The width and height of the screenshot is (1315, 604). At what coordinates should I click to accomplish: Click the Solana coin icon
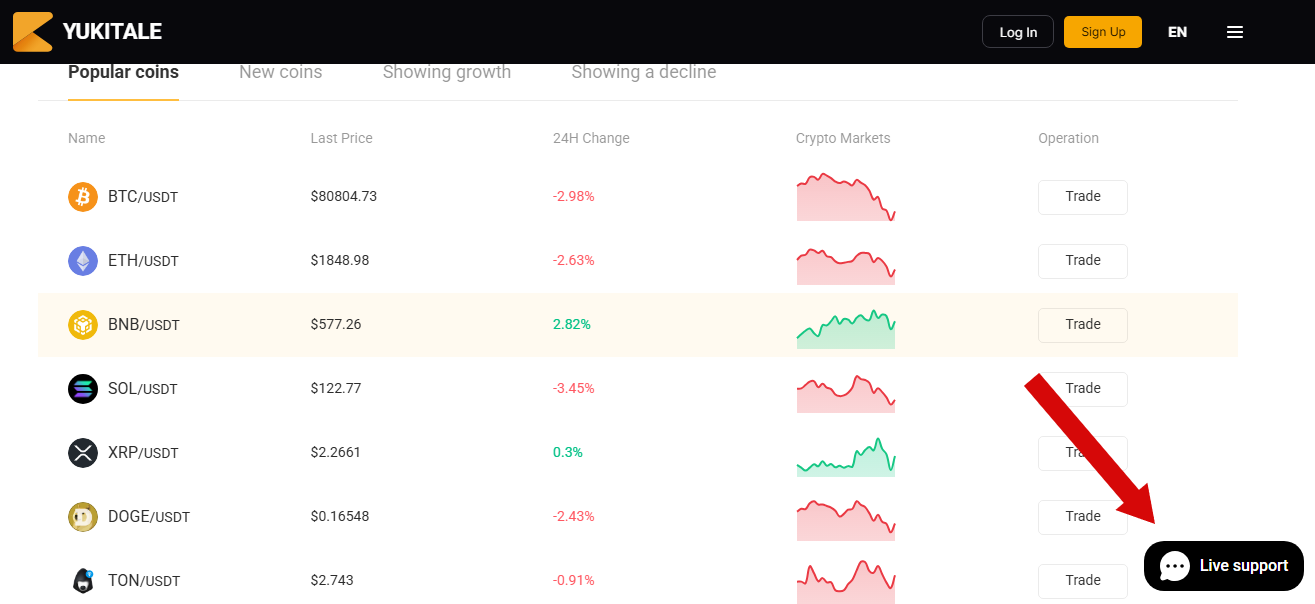tap(83, 389)
